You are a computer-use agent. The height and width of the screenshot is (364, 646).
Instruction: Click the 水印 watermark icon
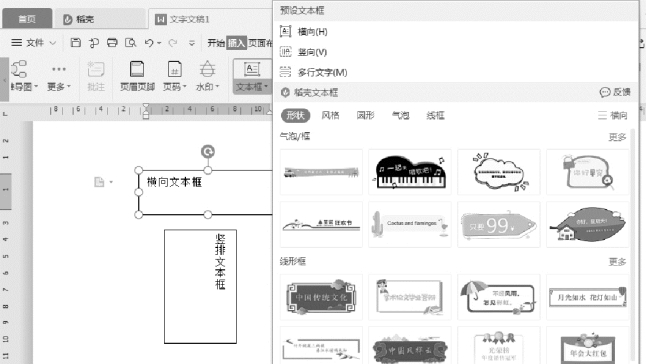click(x=207, y=76)
